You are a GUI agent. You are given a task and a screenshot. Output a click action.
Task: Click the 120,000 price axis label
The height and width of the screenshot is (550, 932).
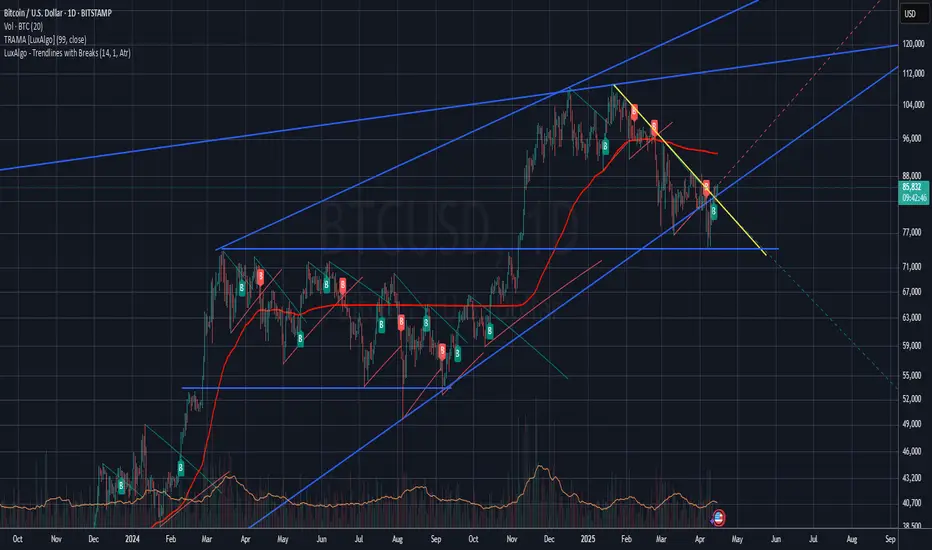(x=913, y=44)
